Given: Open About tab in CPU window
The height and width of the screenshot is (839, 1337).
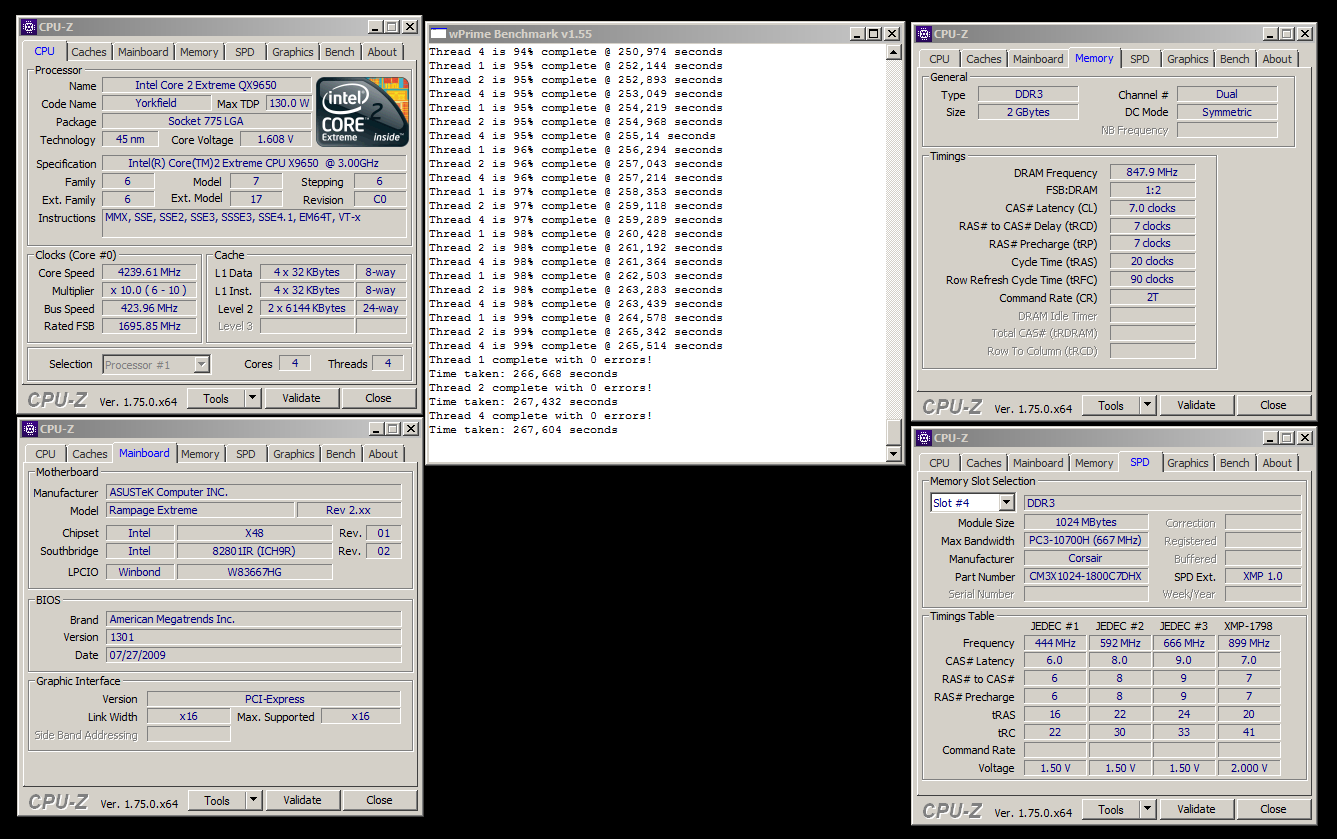Looking at the screenshot, I should tap(382, 52).
